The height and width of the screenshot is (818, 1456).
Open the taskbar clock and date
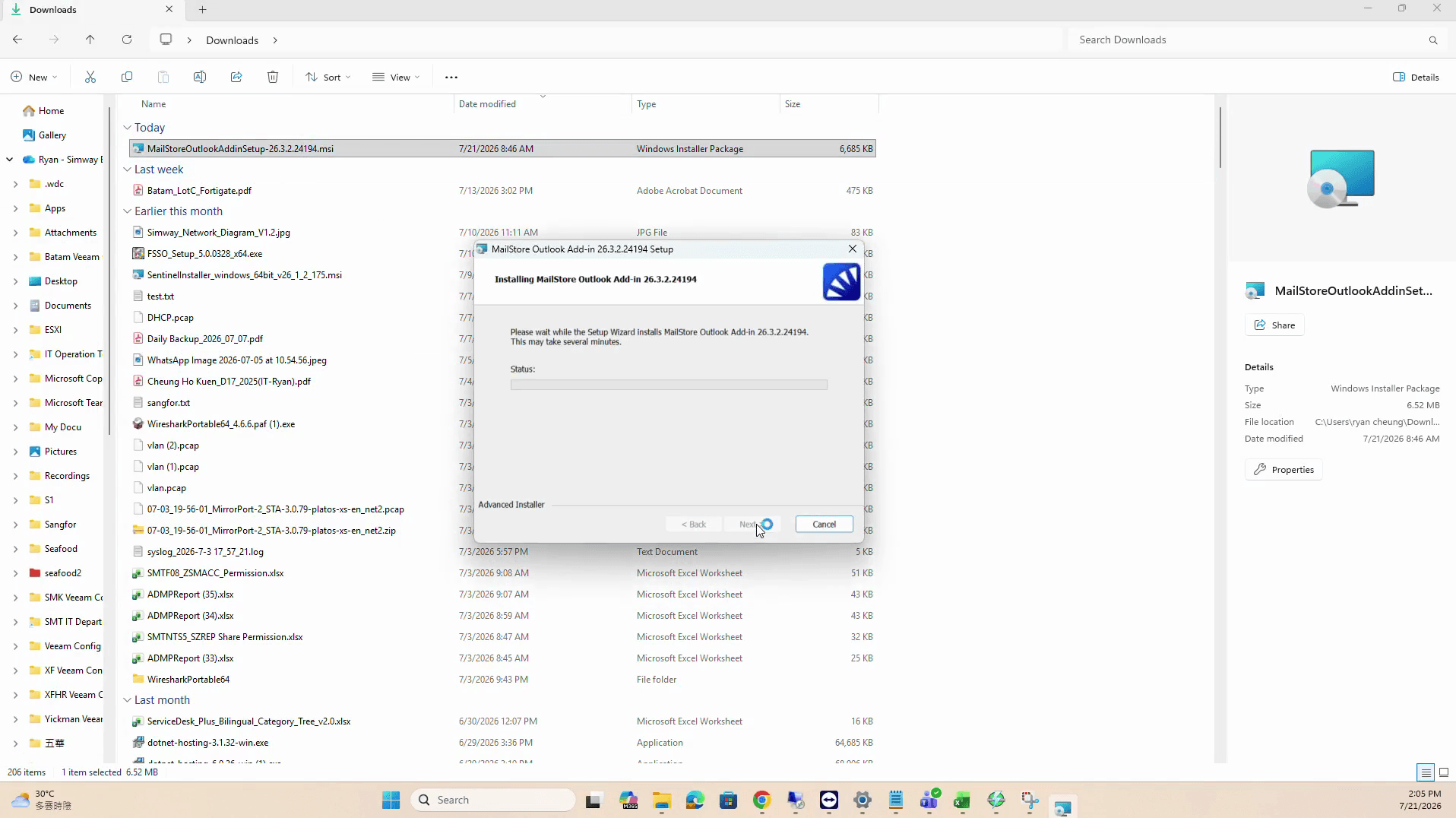point(1420,800)
